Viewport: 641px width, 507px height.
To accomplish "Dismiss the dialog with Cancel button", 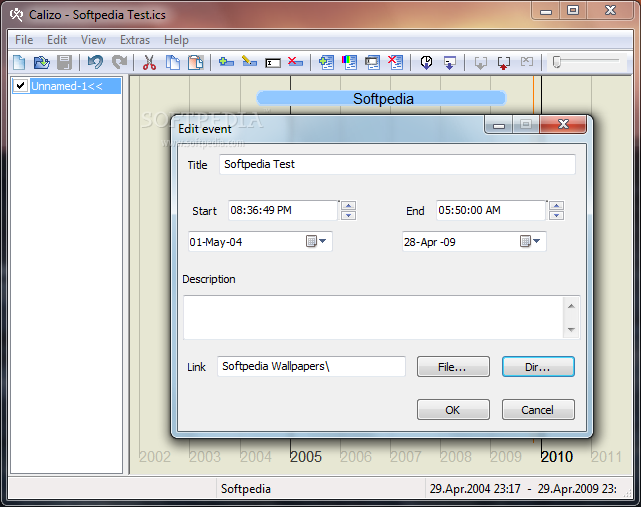I will [538, 410].
